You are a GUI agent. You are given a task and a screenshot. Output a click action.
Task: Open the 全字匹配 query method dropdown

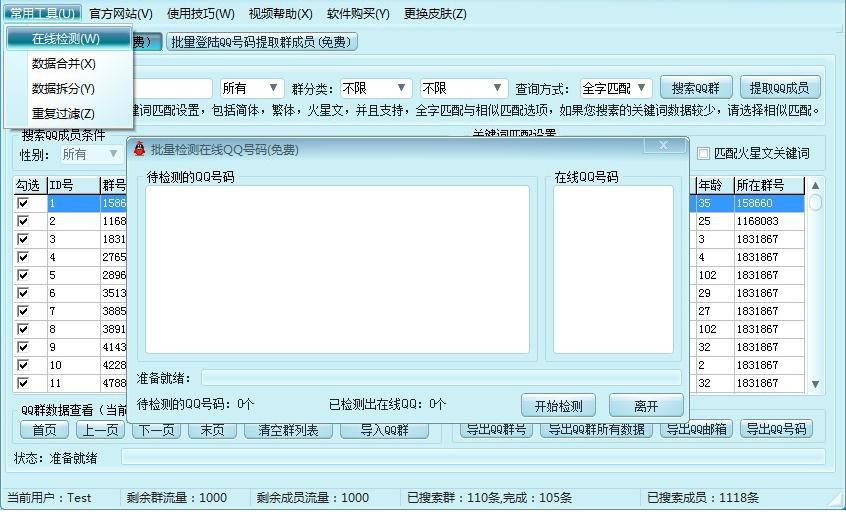[x=616, y=88]
